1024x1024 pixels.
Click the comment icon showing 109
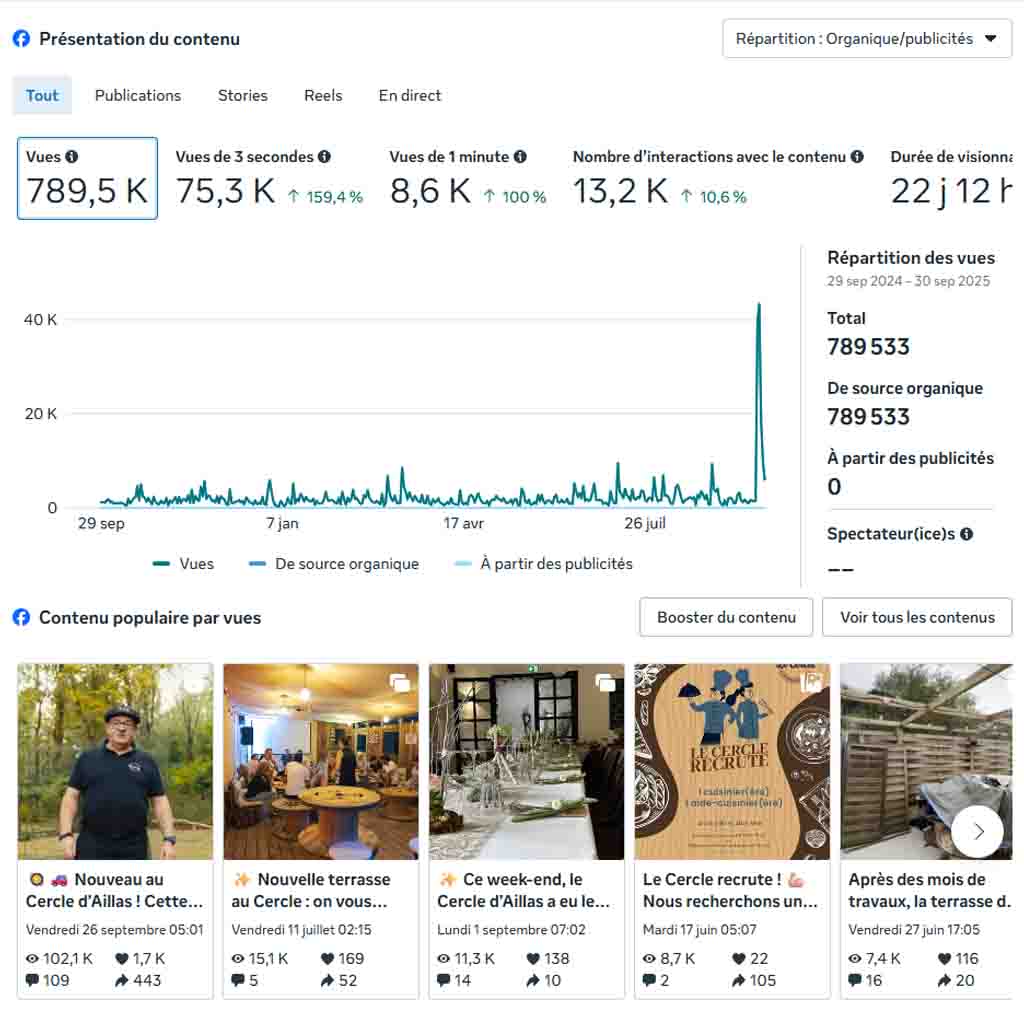(x=32, y=980)
